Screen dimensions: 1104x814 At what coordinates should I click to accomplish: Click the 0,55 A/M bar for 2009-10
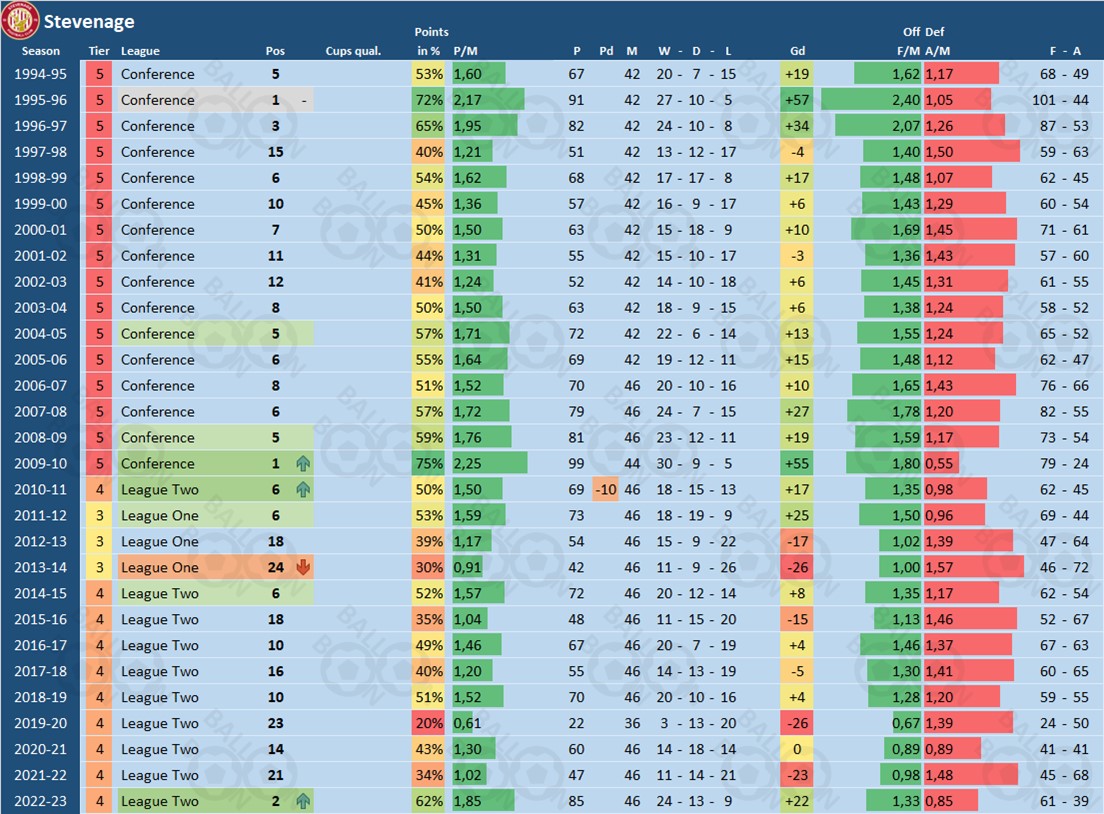click(941, 464)
